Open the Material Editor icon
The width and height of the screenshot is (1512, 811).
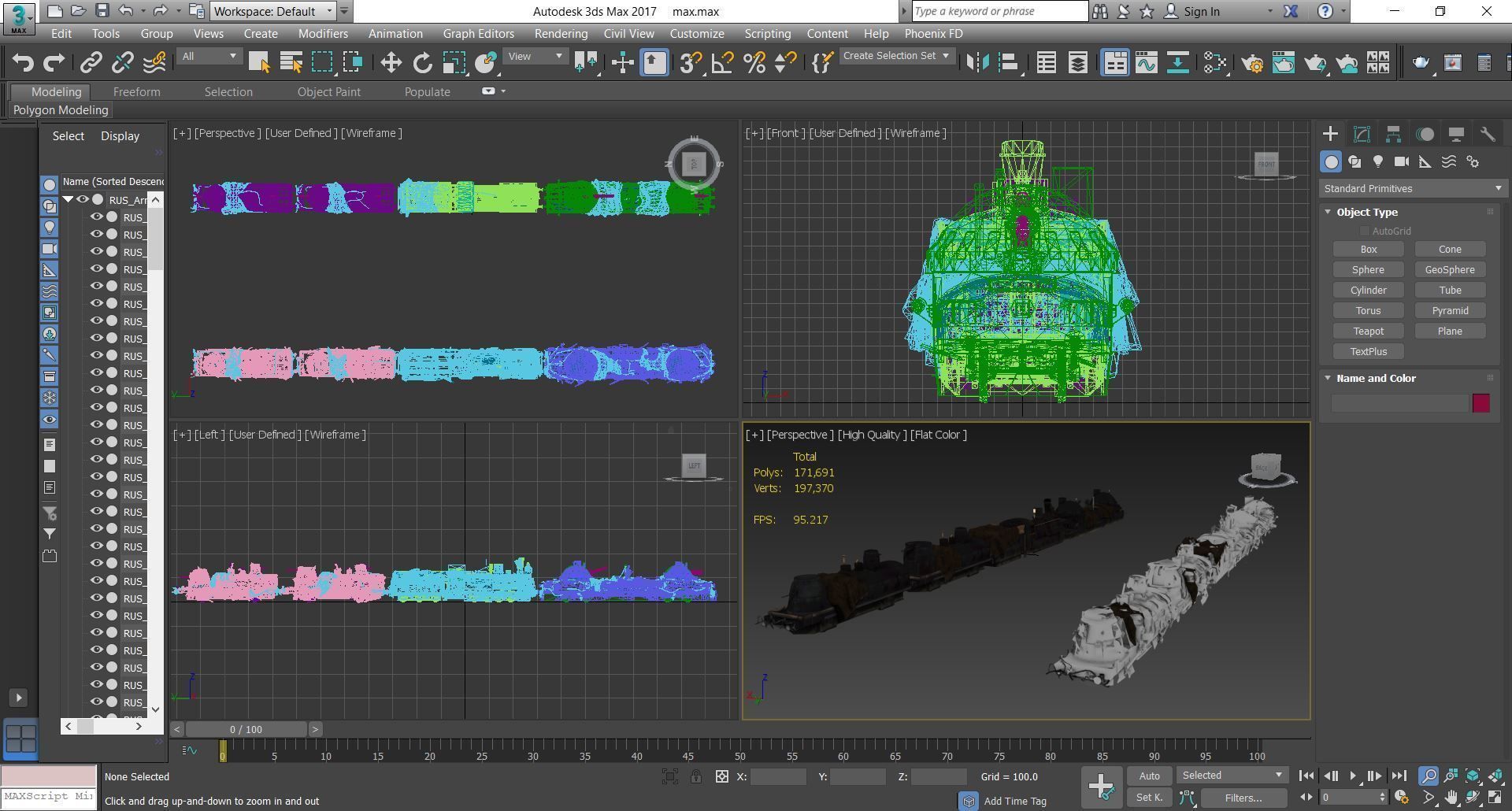[x=1216, y=63]
